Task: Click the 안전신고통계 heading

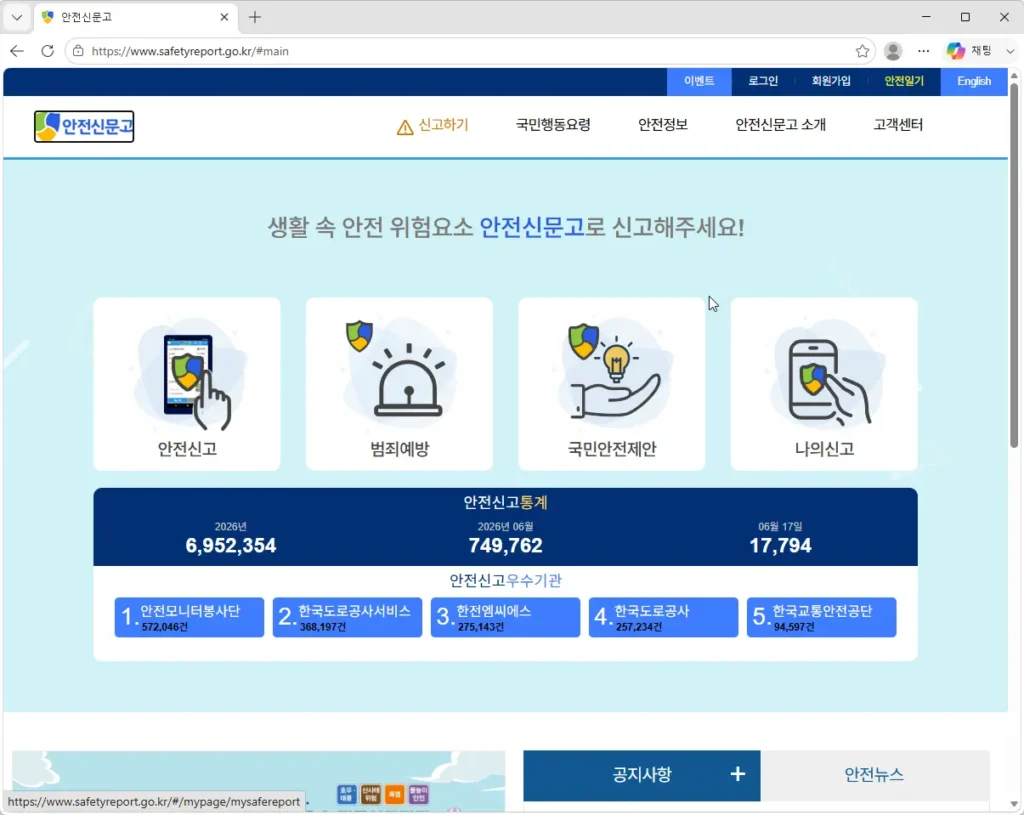Action: pos(505,502)
